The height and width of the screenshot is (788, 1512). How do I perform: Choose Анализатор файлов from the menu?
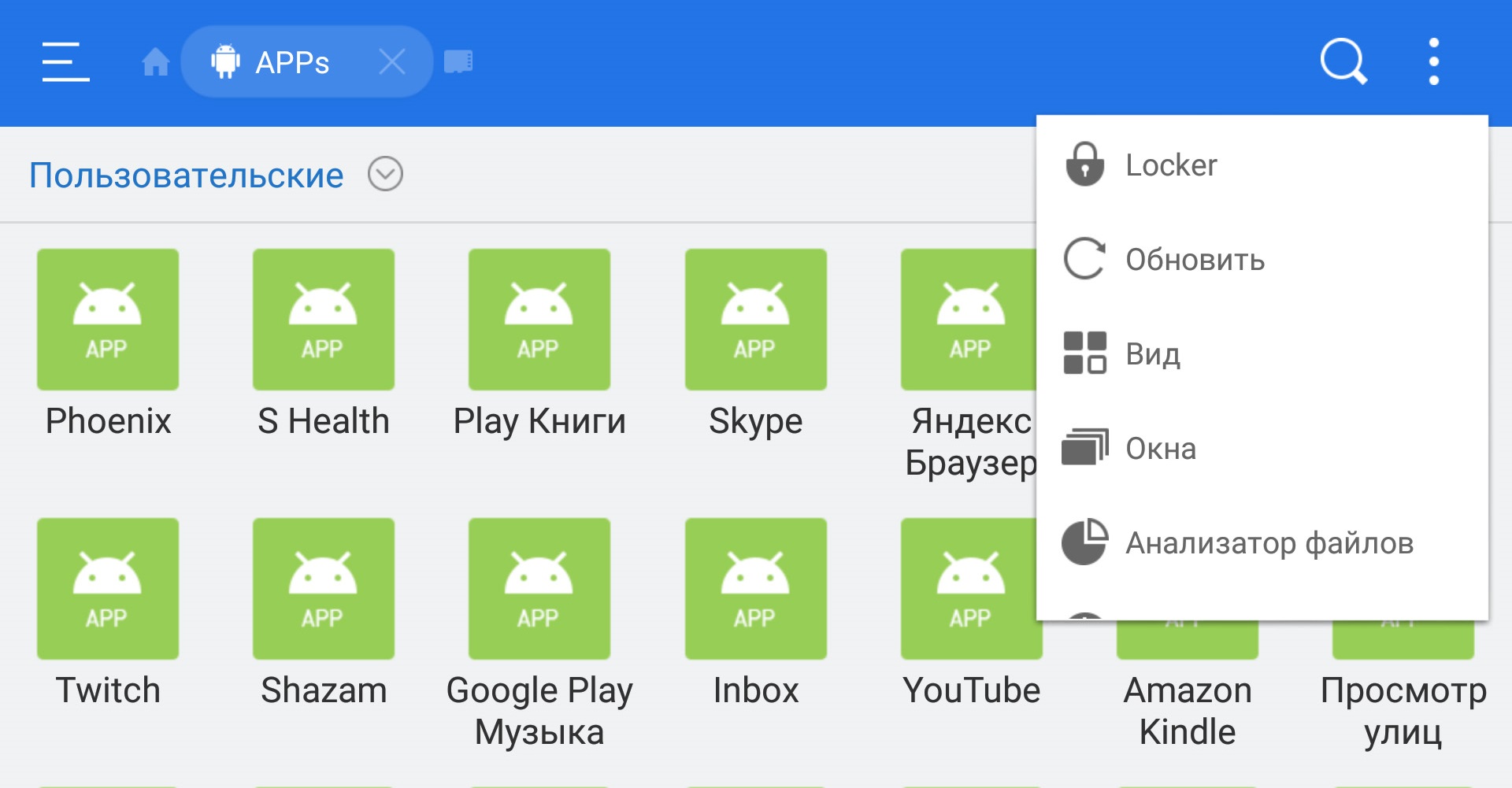click(1262, 542)
